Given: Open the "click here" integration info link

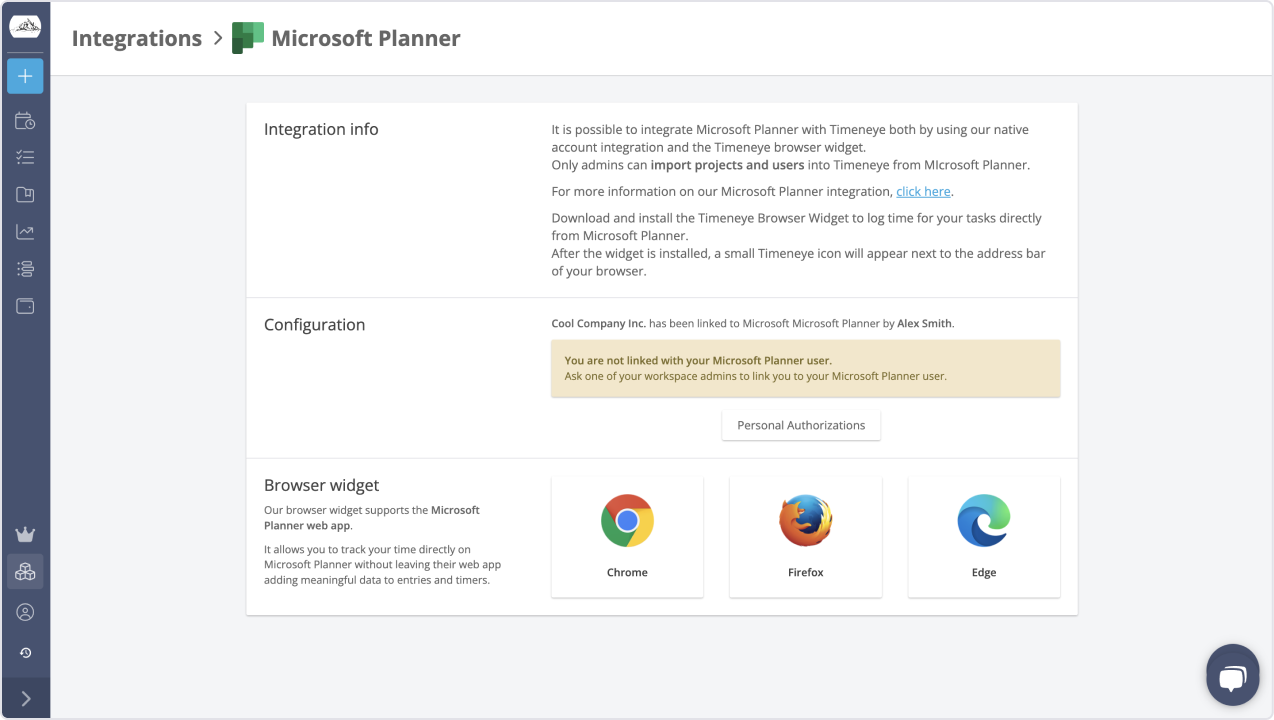Looking at the screenshot, I should (922, 191).
